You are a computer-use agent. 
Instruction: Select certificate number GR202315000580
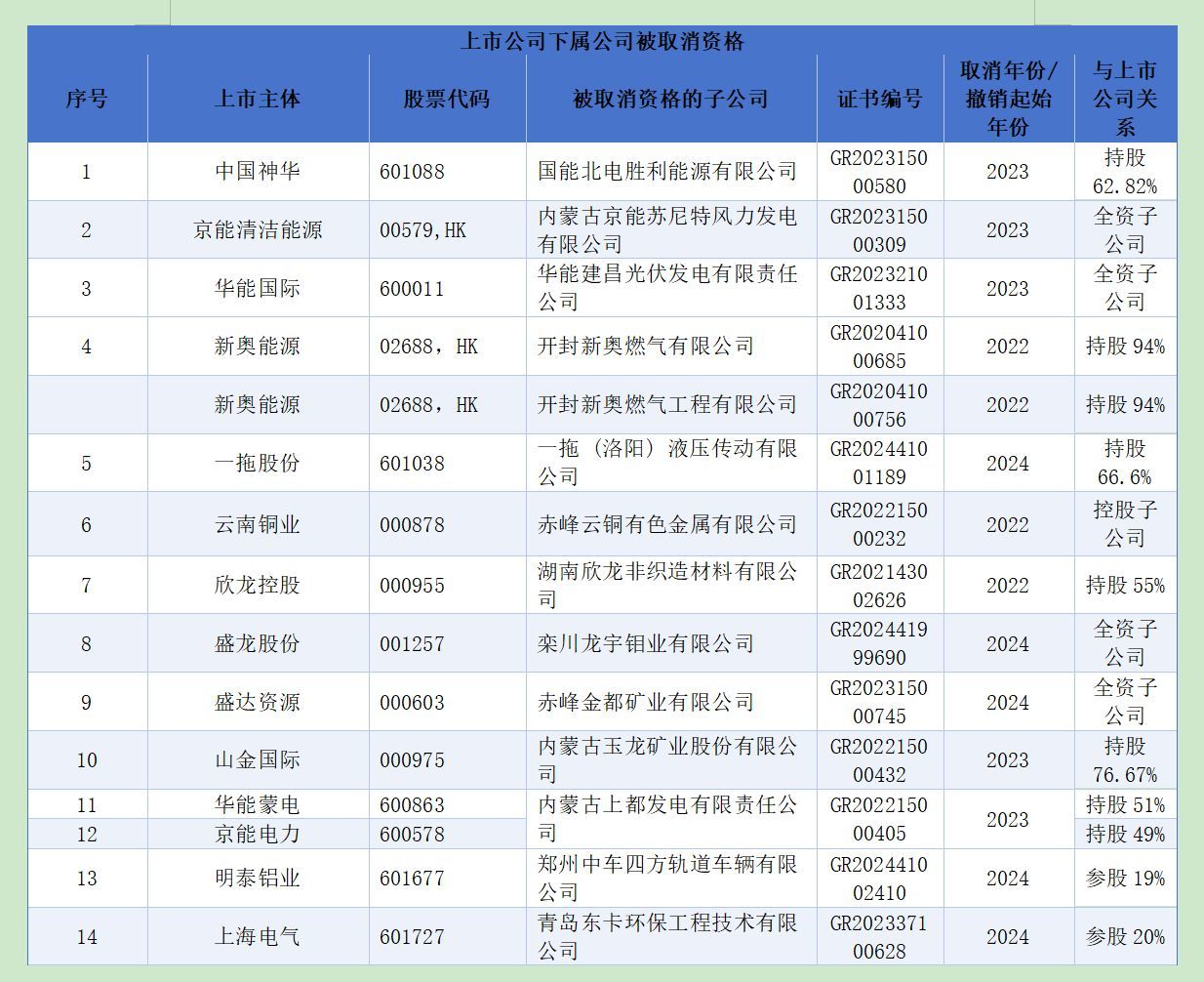[880, 172]
